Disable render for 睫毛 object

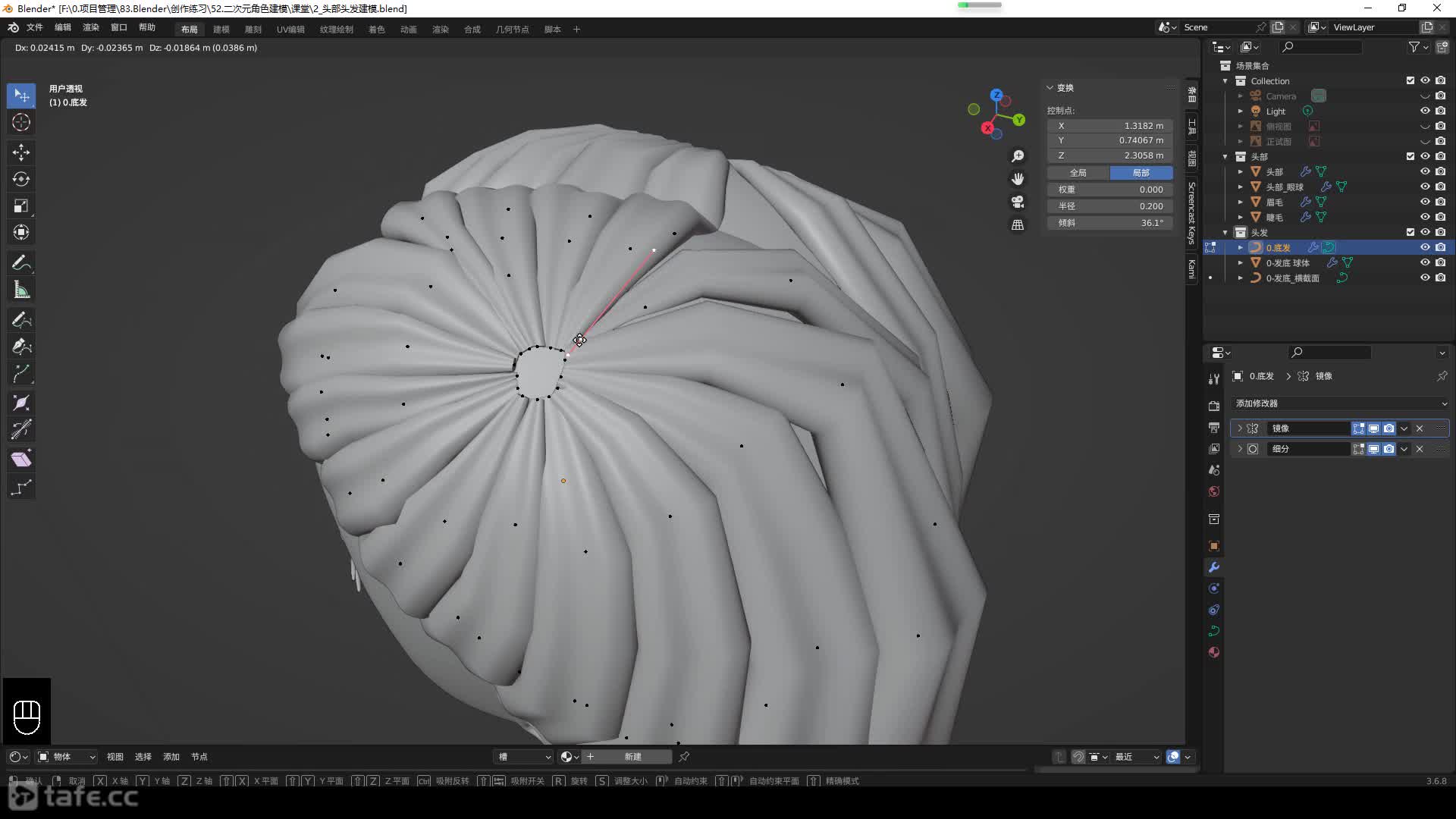(1441, 217)
